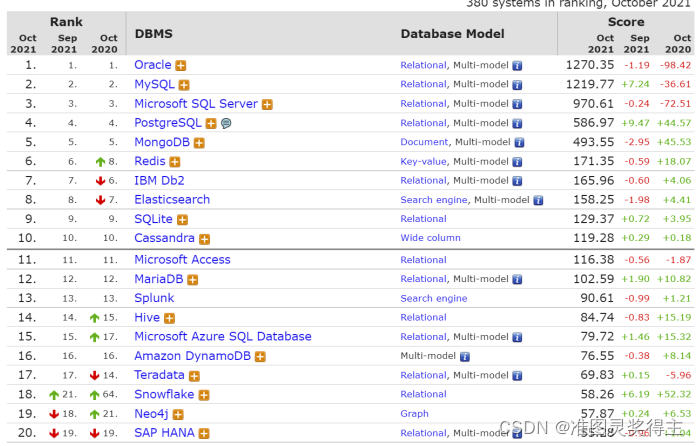The width and height of the screenshot is (699, 446).
Task: Click the Relational link in SQLite row
Action: pos(423,219)
